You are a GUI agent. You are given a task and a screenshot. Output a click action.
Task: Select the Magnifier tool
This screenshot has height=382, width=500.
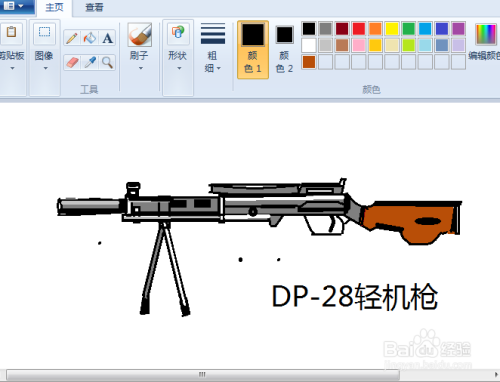coord(107,62)
